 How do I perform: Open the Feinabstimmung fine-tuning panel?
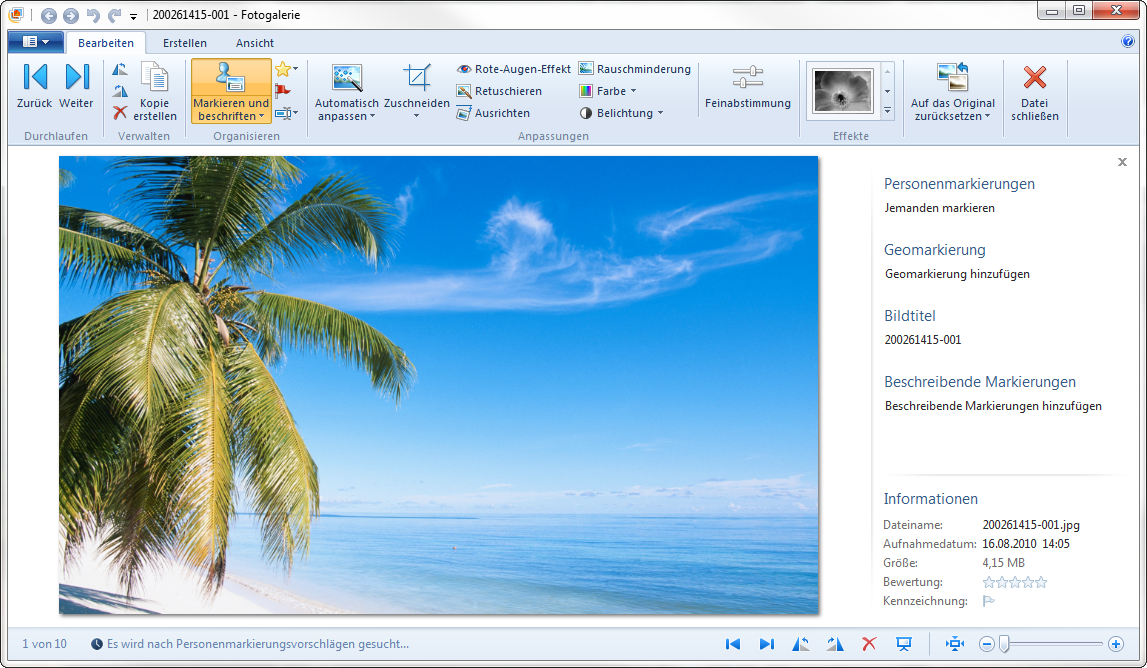point(747,88)
